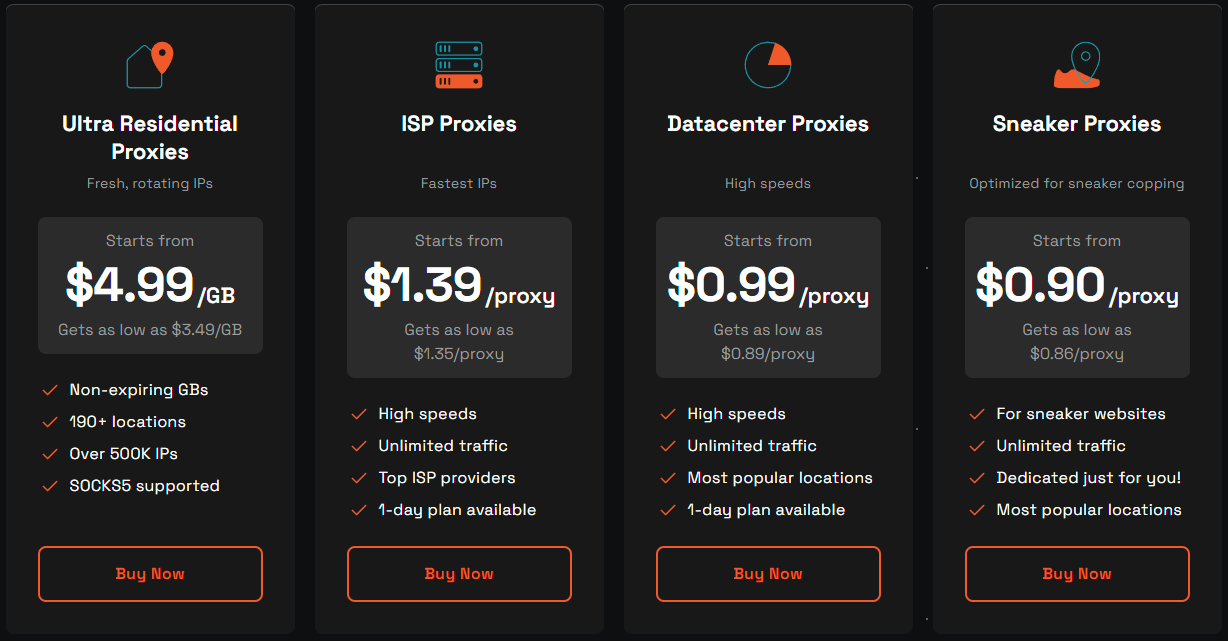Click the checkmark next to Top ISP providers
Screen dimensions: 1228x642
pos(359,477)
